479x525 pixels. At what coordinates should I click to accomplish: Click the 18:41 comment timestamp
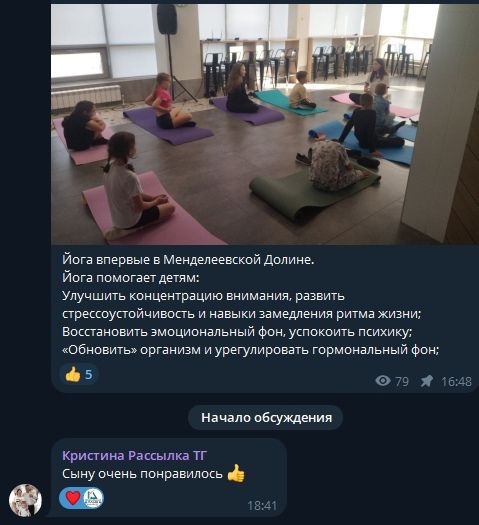(262, 506)
